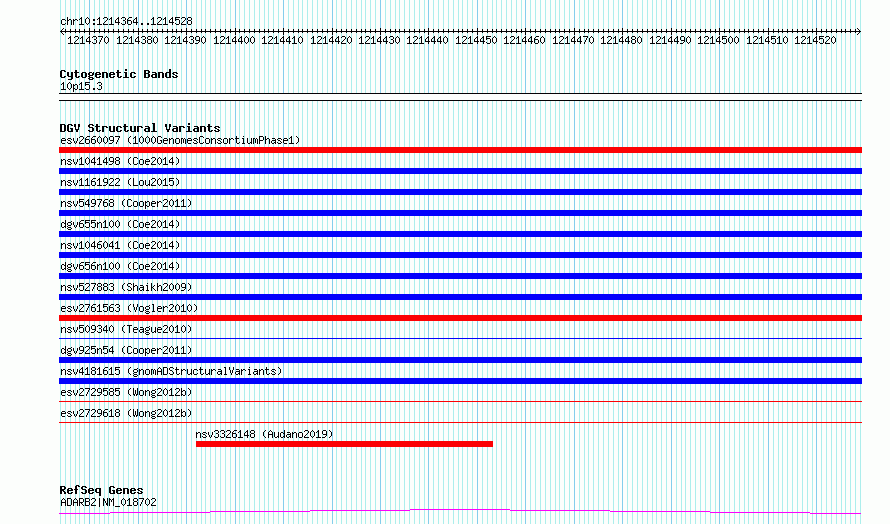Viewport: 890px width, 524px height.
Task: Click ruler position 1214440
Action: click(x=427, y=40)
